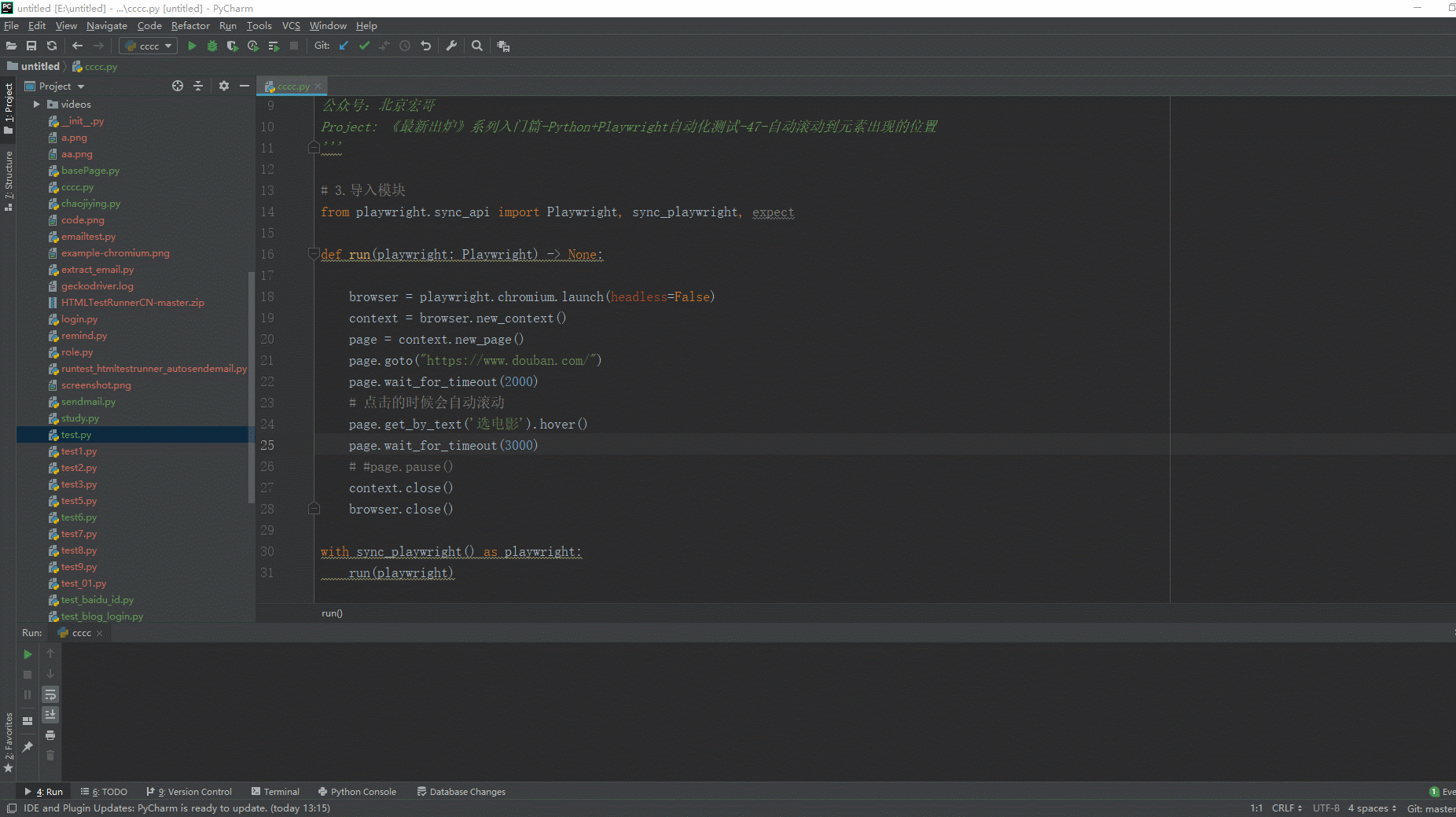Toggle pin tab in the Run panel
Image resolution: width=1456 pixels, height=817 pixels.
point(28,746)
